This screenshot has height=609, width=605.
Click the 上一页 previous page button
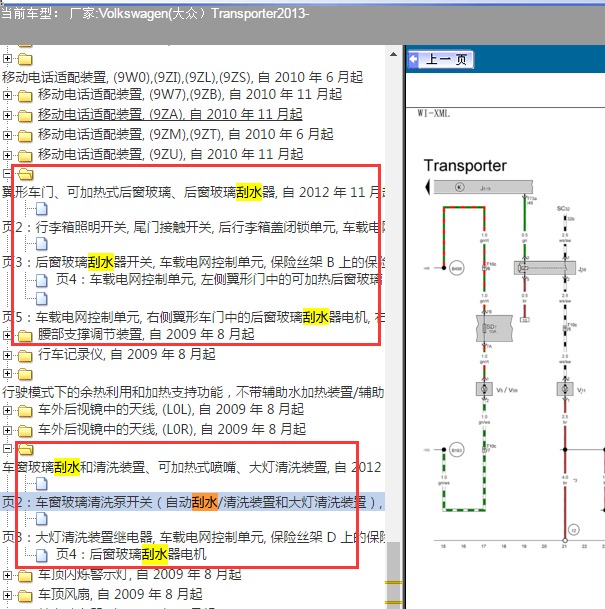click(440, 59)
